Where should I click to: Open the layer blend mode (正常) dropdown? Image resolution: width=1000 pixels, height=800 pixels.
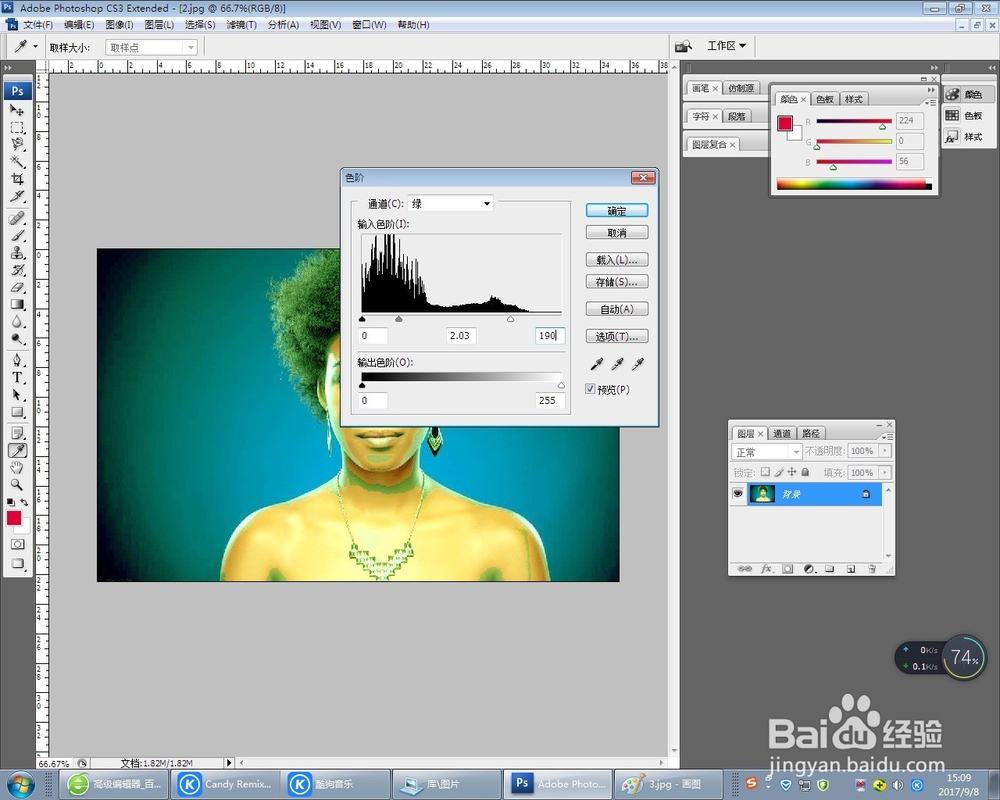coord(766,452)
